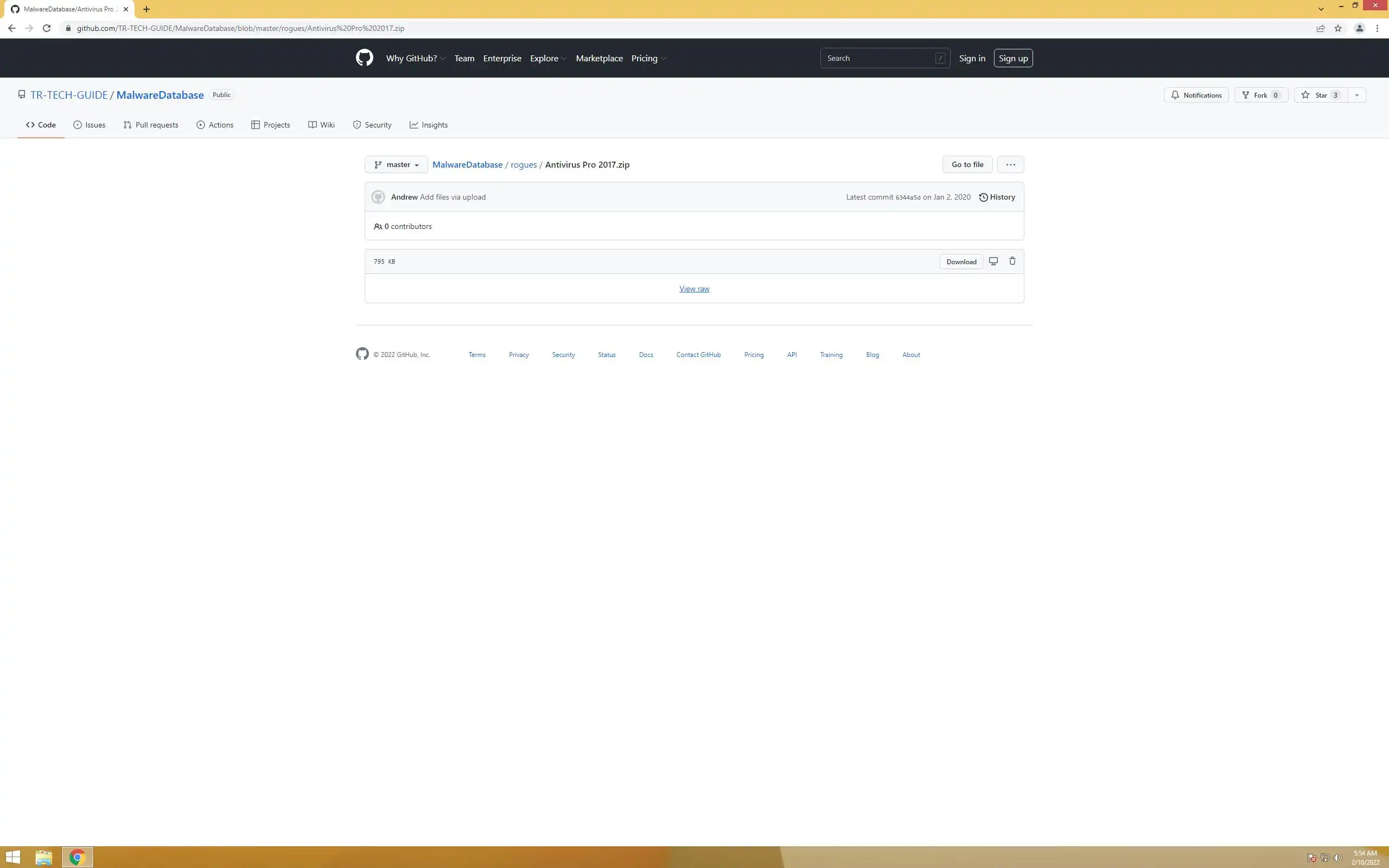
Task: Open commit History
Action: click(997, 197)
